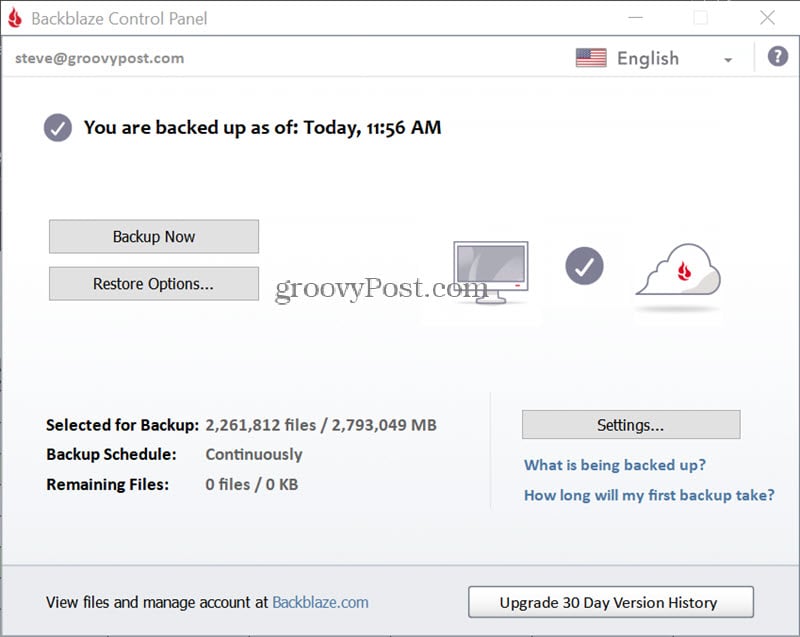Screen dimensions: 800x637
Task: Click Upgrade 30 Day Version History
Action: [x=610, y=603]
